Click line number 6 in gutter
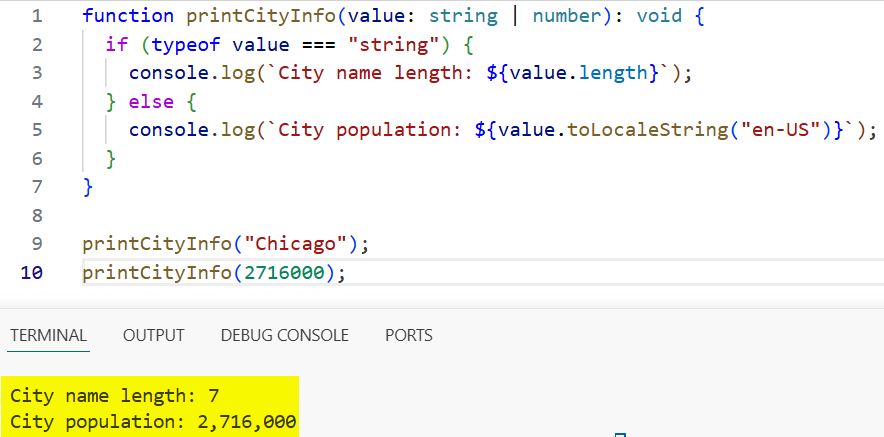 [x=37, y=159]
